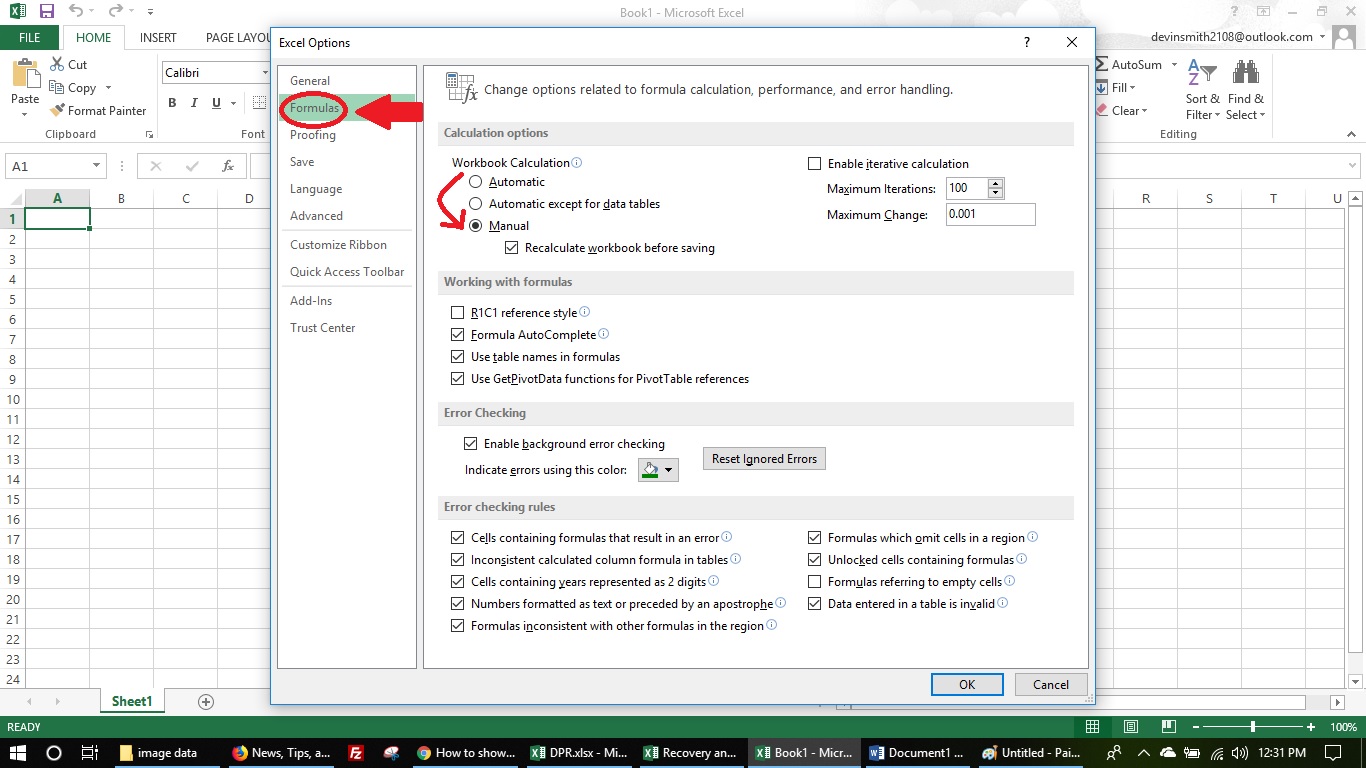The image size is (1366, 768).
Task: Click Sheet1 worksheet tab
Action: pos(131,702)
